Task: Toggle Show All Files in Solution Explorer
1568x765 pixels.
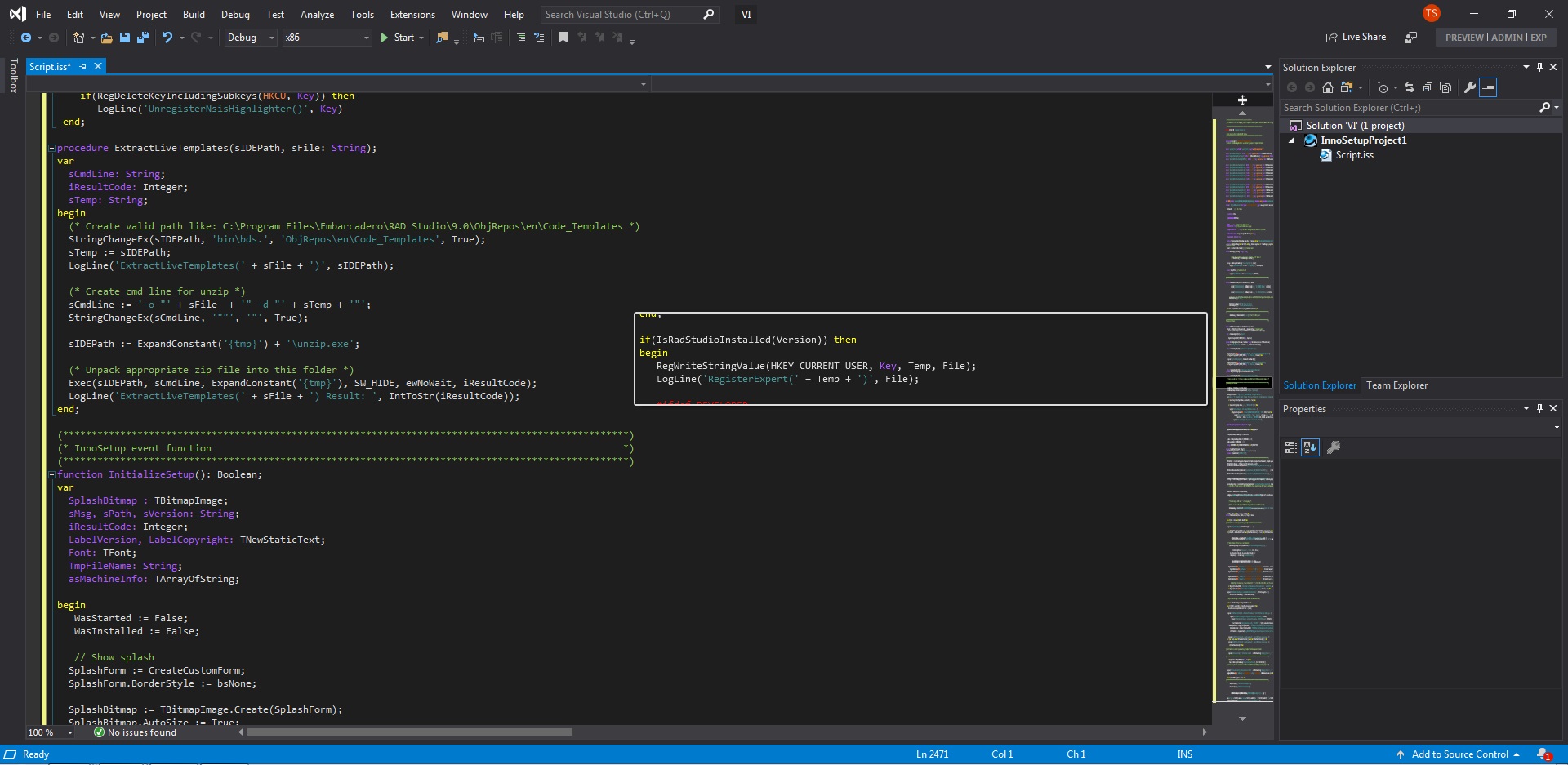Action: [x=1445, y=87]
